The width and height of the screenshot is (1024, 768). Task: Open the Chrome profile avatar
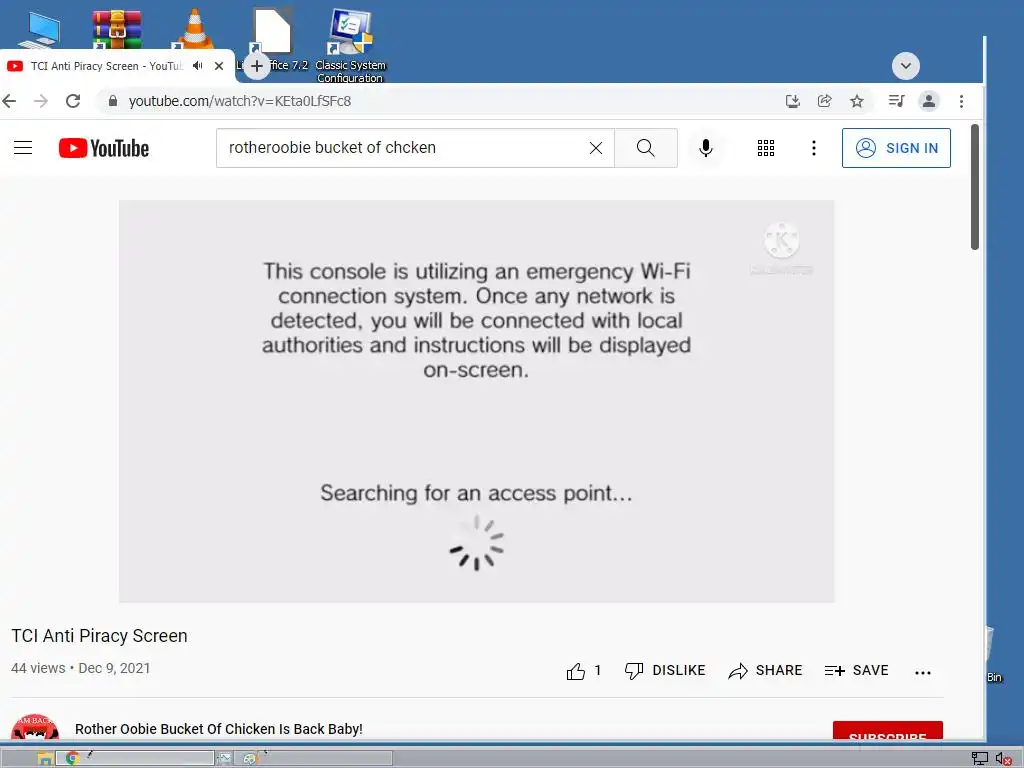[x=929, y=101]
